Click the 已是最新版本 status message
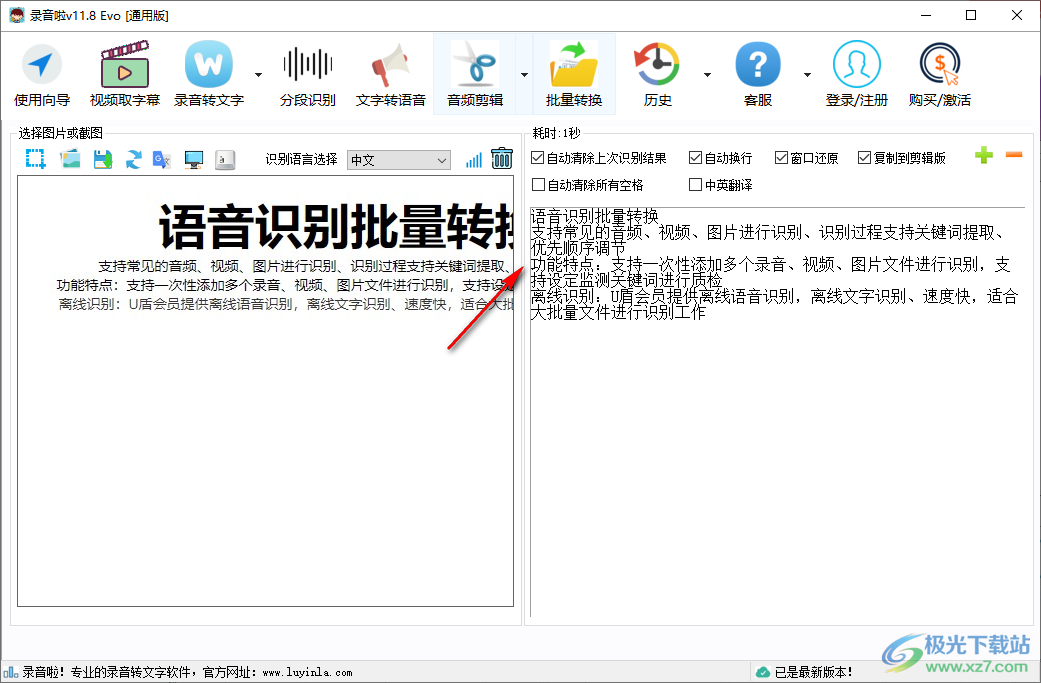This screenshot has width=1041, height=683. pyautogui.click(x=813, y=672)
